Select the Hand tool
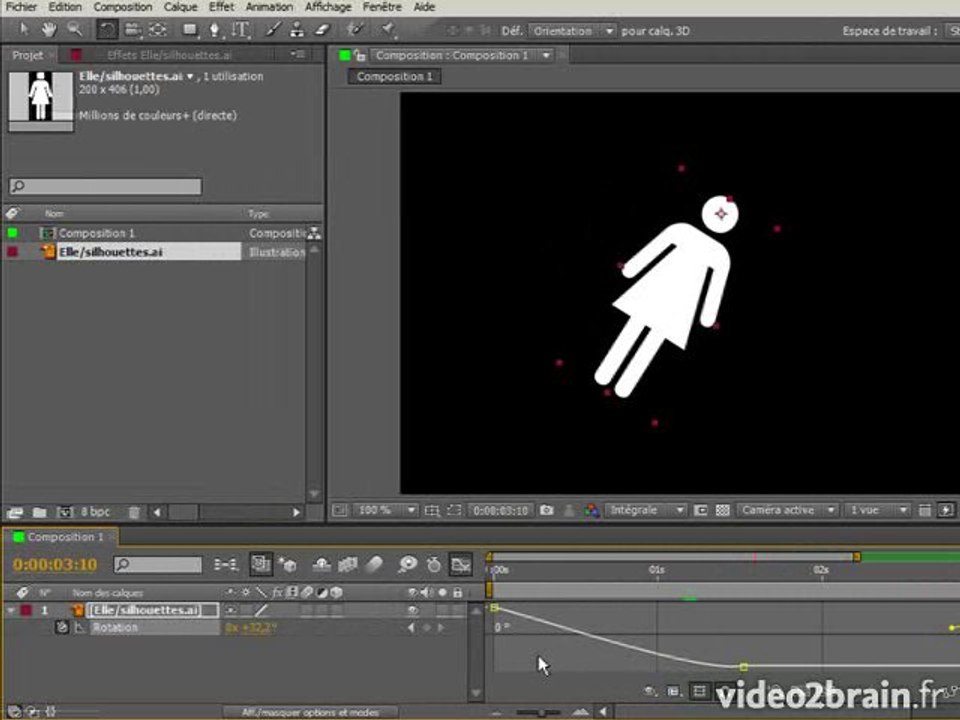 click(49, 29)
